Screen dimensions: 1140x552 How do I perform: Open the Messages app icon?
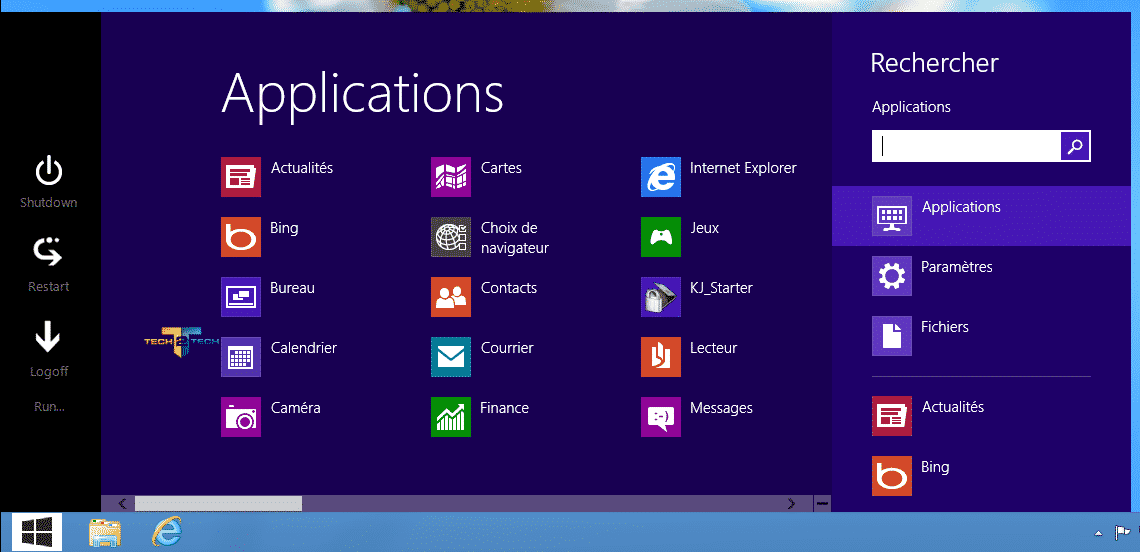pyautogui.click(x=661, y=417)
